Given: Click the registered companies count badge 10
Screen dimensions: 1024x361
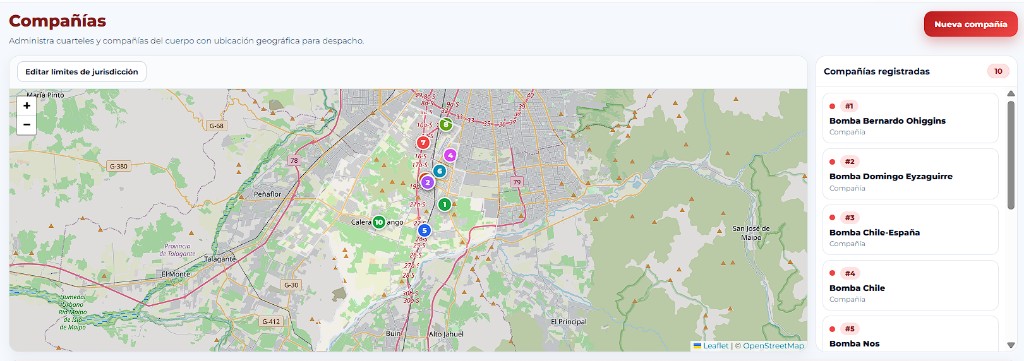Looking at the screenshot, I should [998, 72].
